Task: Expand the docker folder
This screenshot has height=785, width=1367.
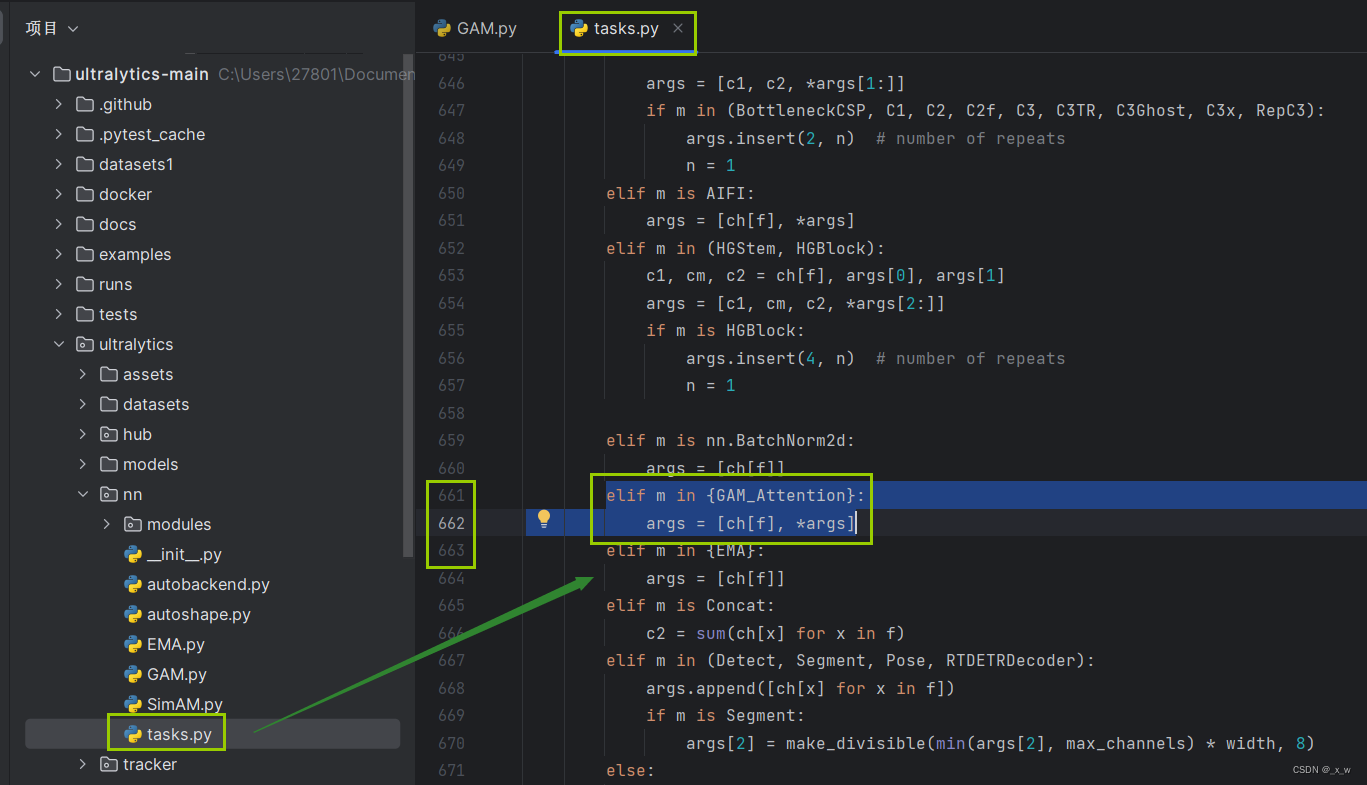Action: [x=59, y=194]
